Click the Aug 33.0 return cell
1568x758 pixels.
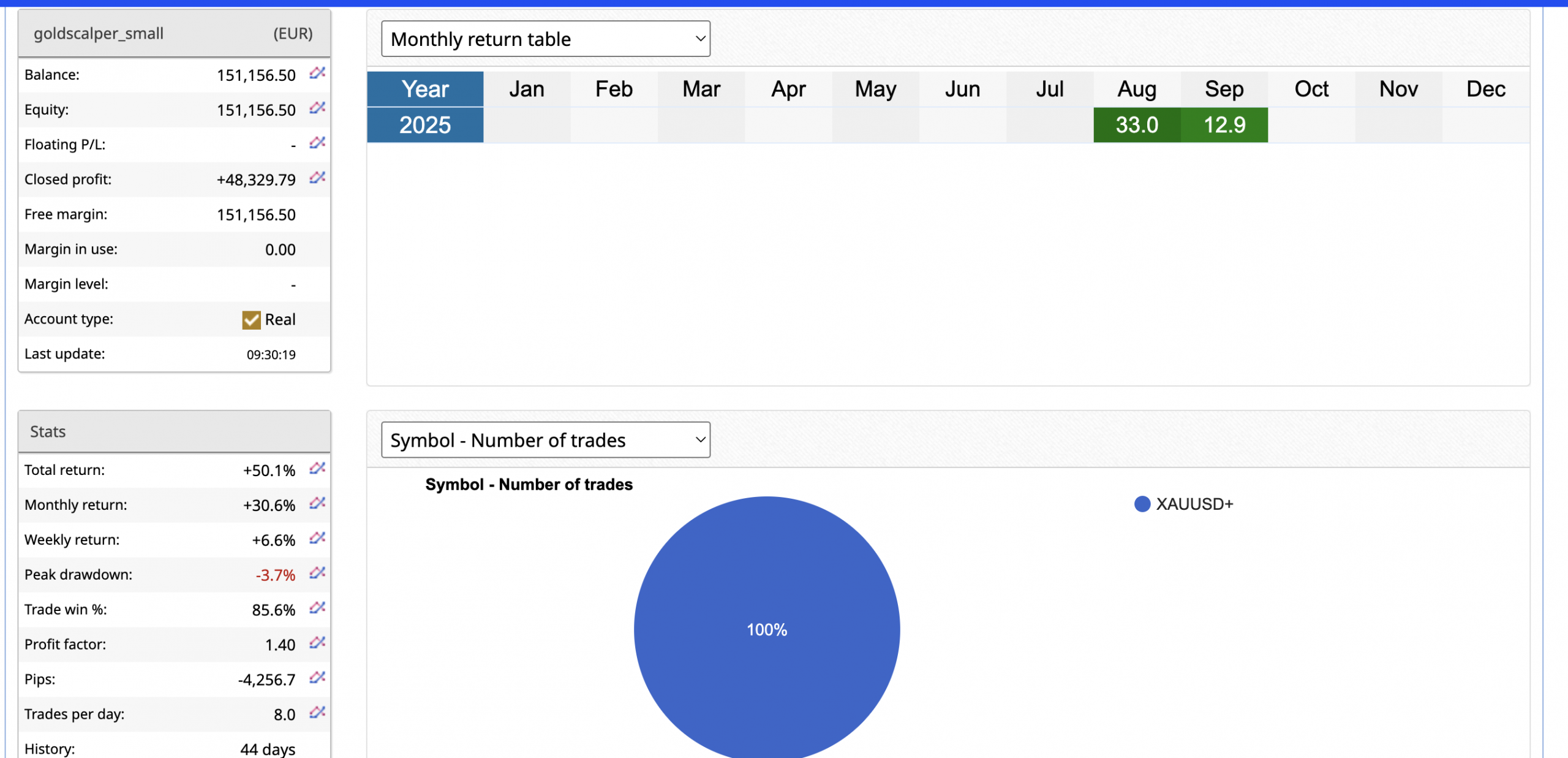pos(1137,125)
